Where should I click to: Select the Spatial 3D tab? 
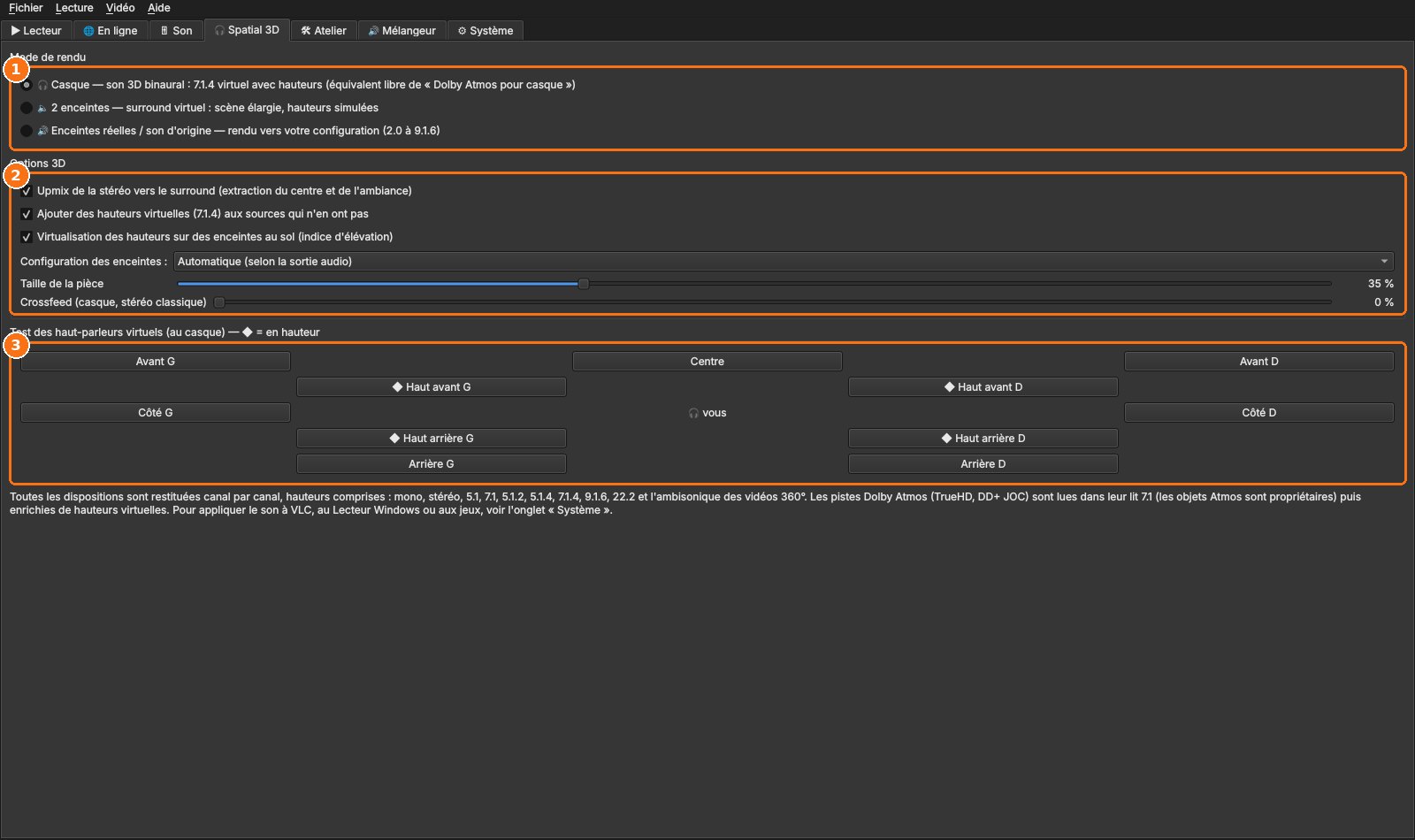[247, 30]
